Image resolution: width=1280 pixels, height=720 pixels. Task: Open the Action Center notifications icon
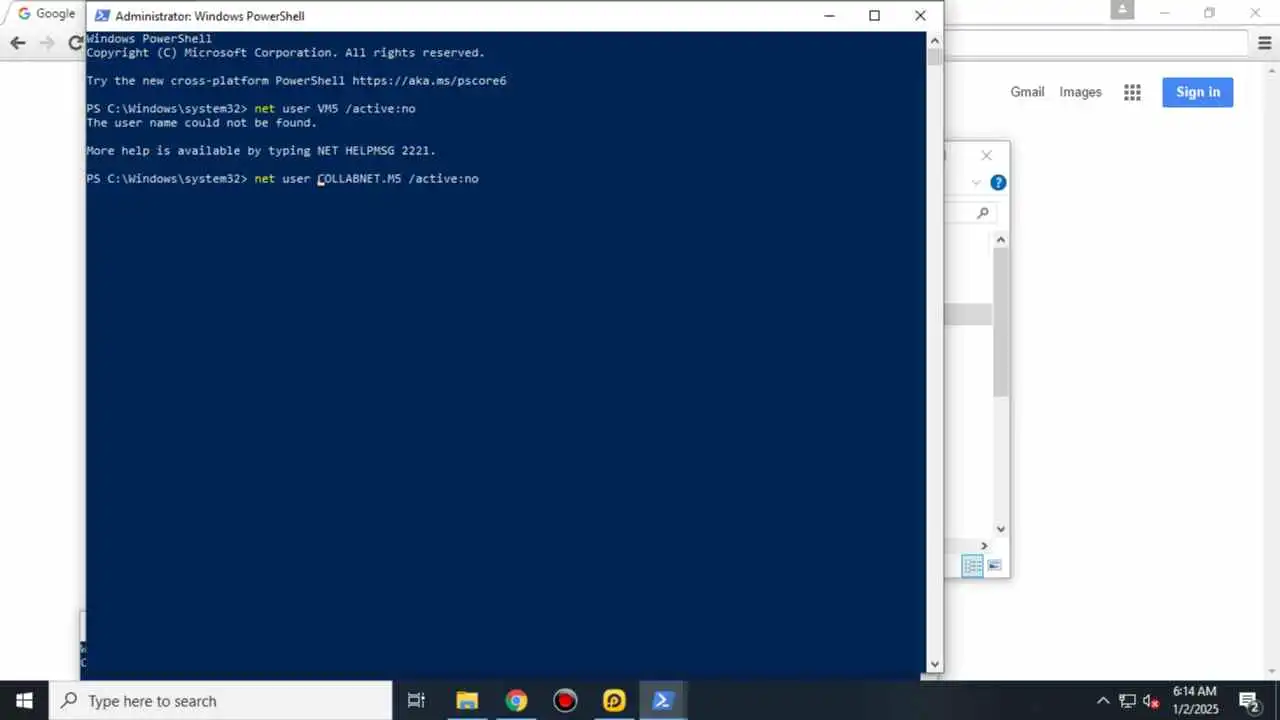(x=1248, y=701)
